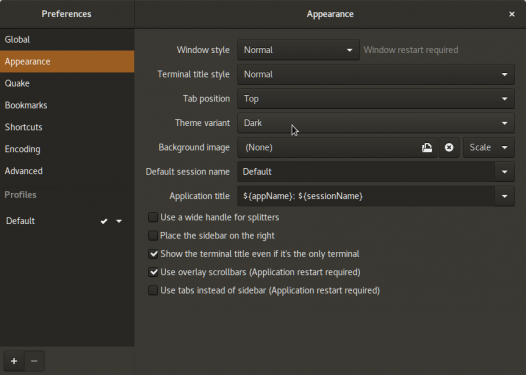526x375 pixels.
Task: Disable Use overlay scrollbars checkbox
Action: click(x=153, y=272)
